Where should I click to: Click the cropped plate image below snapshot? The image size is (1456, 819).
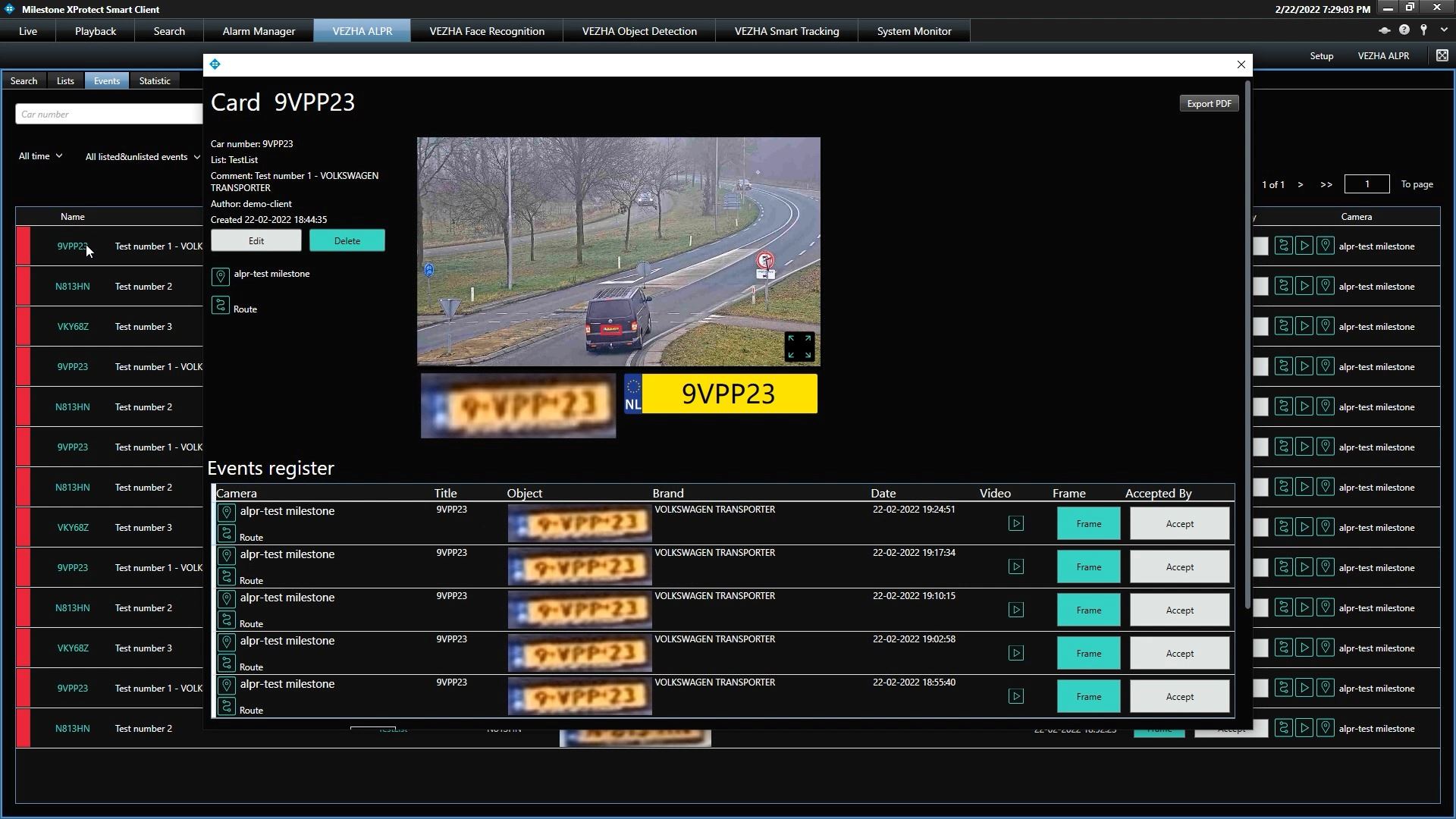click(x=518, y=406)
